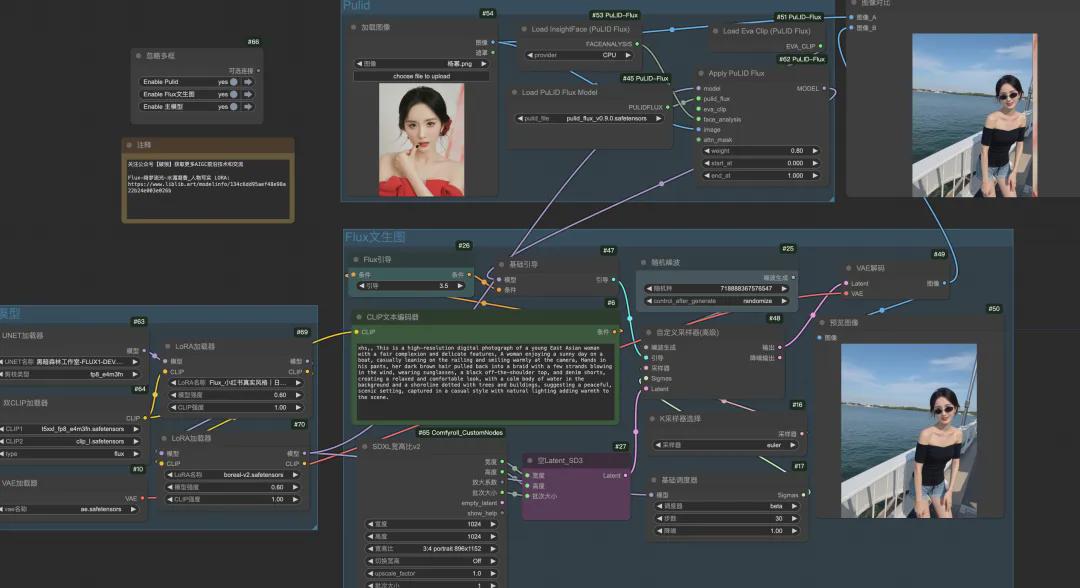The image size is (1080, 588).
Task: Click the 随机种 seed value field
Action: (714, 288)
